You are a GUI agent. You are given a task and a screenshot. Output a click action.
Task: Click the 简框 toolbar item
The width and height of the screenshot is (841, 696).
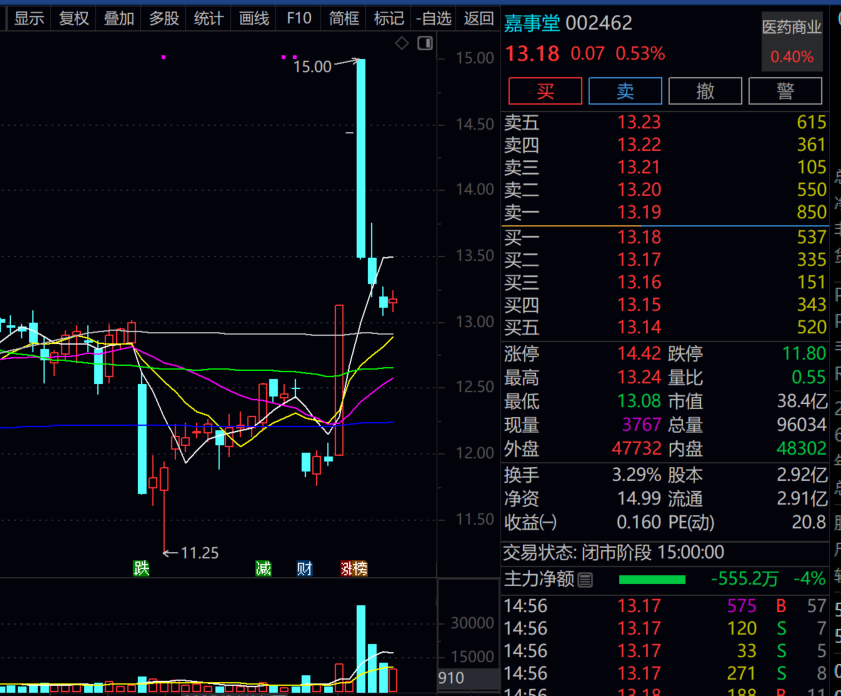click(344, 19)
